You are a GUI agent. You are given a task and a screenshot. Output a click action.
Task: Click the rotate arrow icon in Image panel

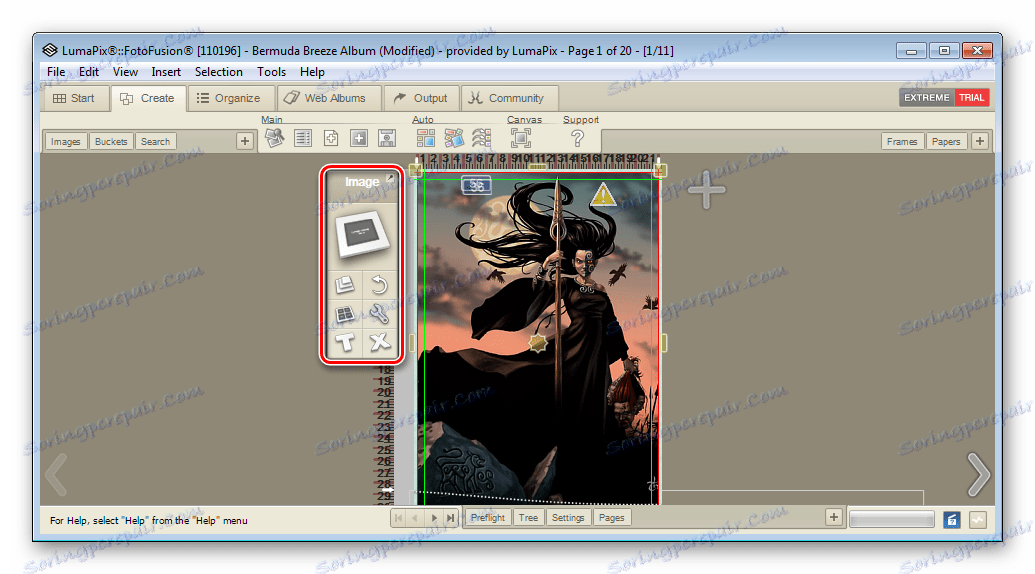tap(380, 284)
